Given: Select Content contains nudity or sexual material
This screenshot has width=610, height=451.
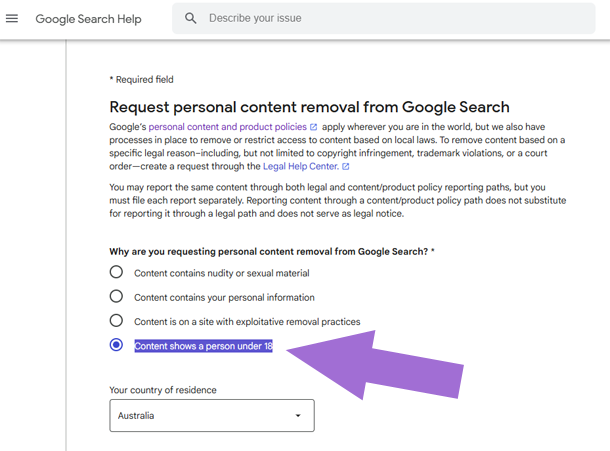Looking at the screenshot, I should [116, 272].
